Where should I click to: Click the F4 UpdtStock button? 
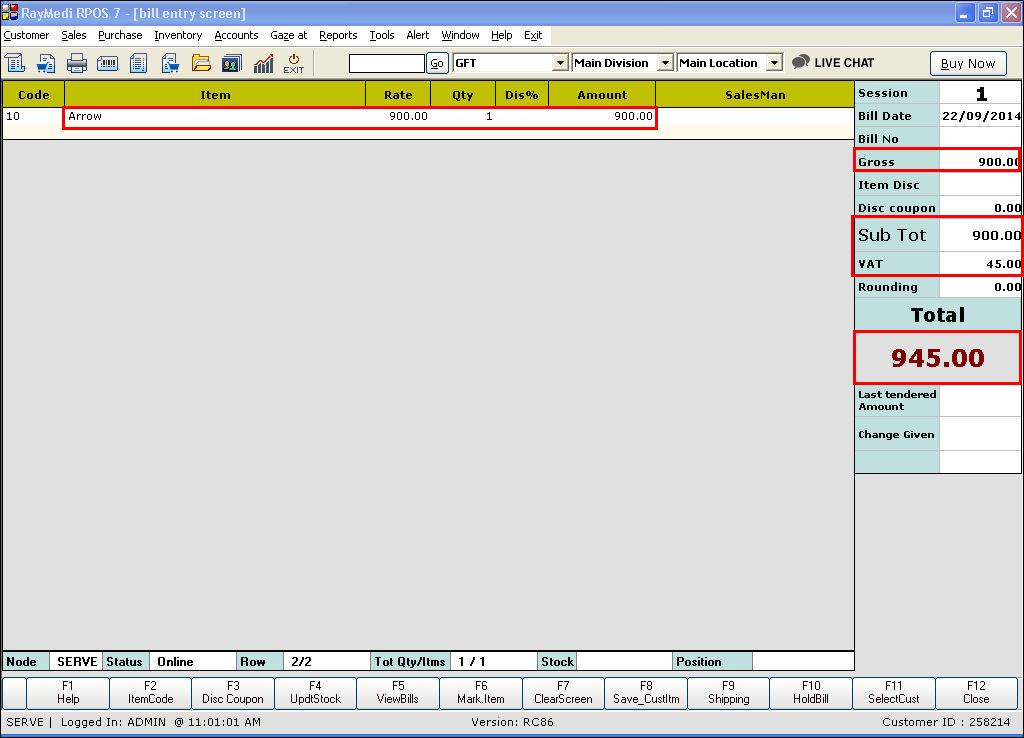(315, 692)
